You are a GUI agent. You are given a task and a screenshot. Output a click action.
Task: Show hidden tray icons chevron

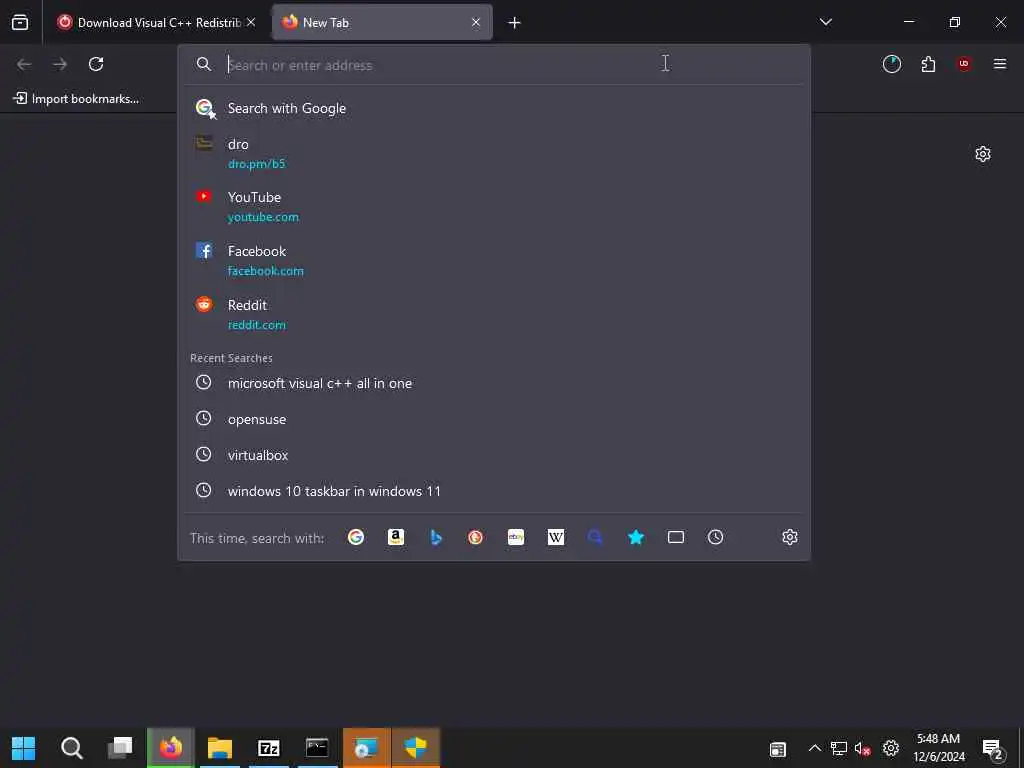pyautogui.click(x=814, y=748)
